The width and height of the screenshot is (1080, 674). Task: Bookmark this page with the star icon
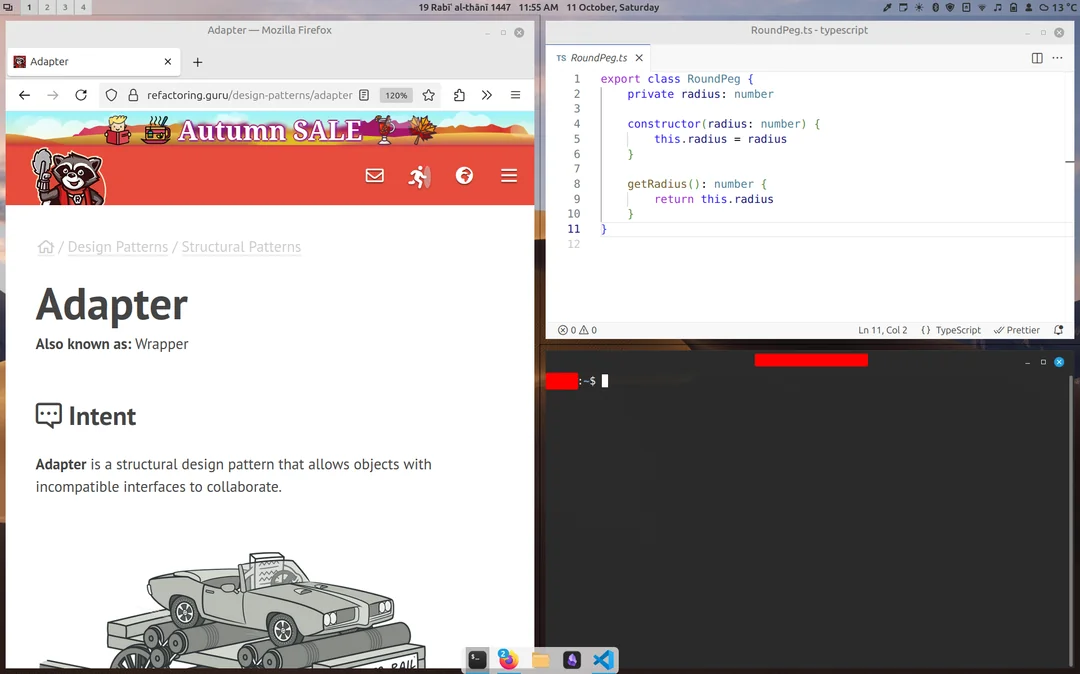(x=428, y=95)
